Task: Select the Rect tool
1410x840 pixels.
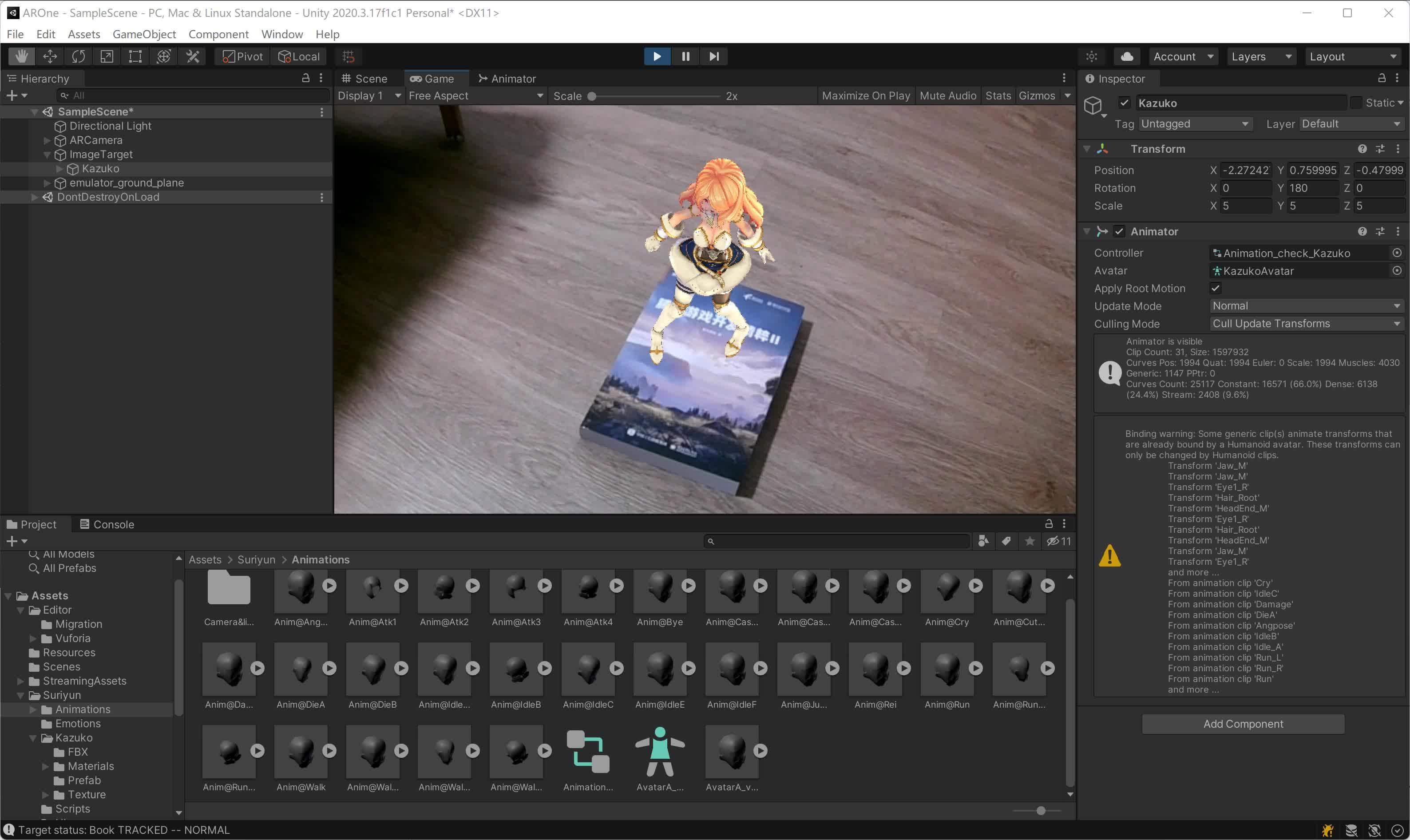Action: (135, 56)
